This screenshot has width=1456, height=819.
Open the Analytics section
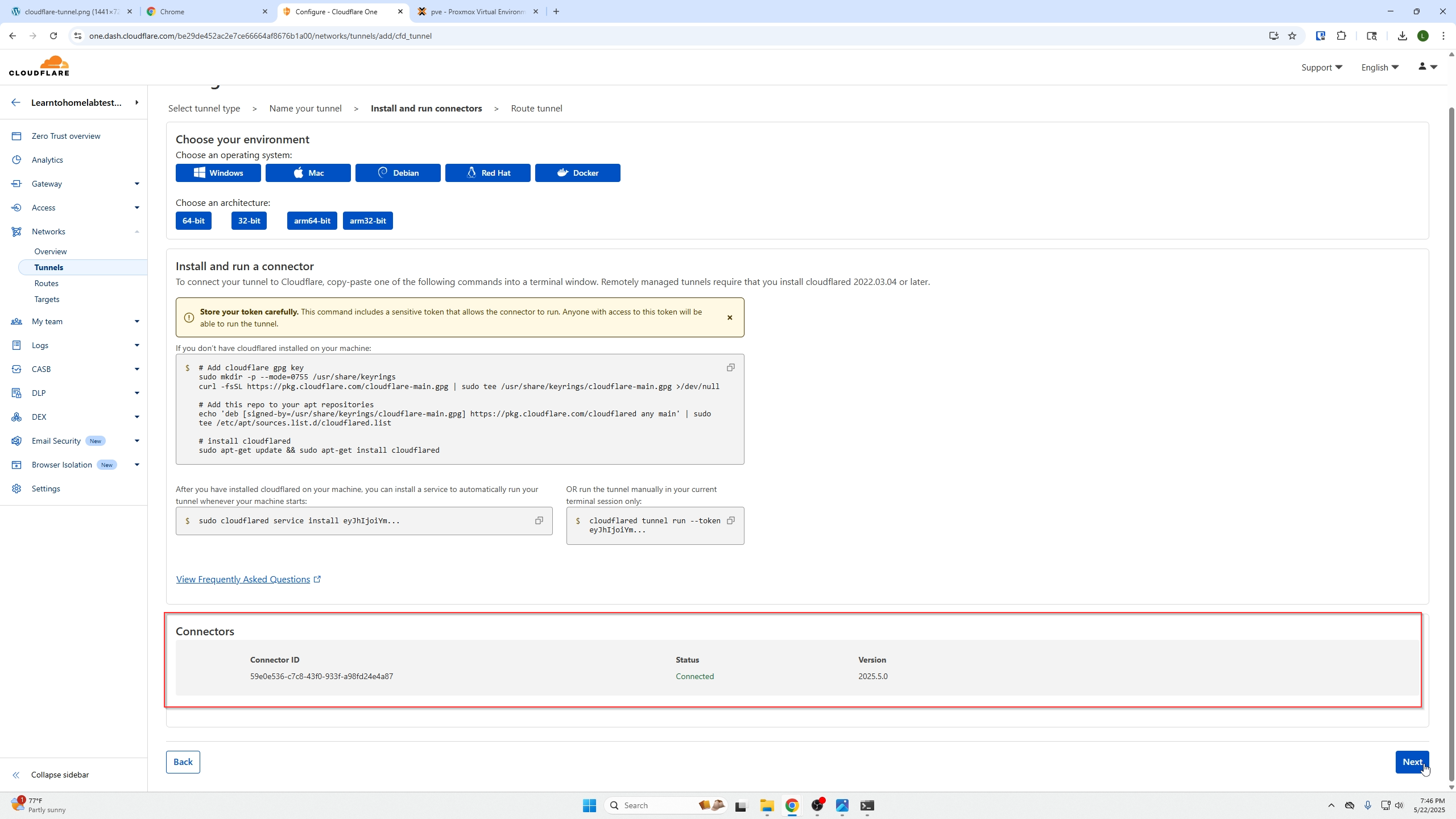tap(47, 160)
